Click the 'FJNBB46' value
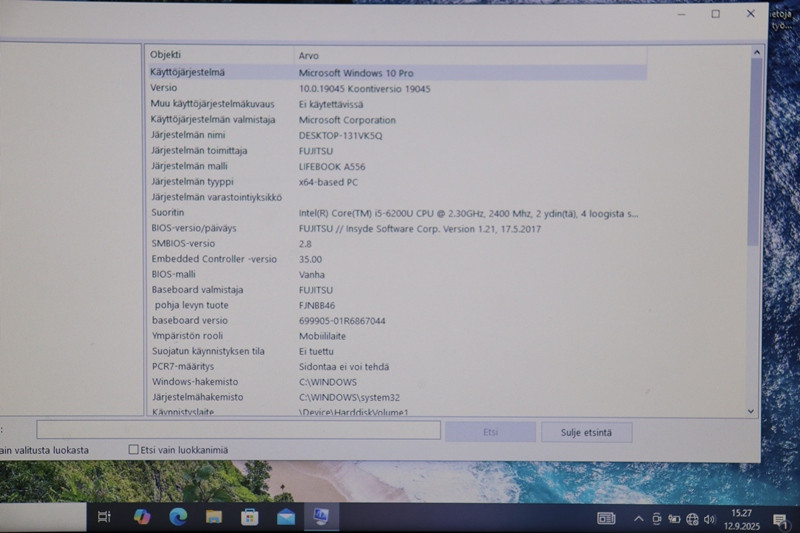Screen dimensions: 800x533 tap(317, 306)
